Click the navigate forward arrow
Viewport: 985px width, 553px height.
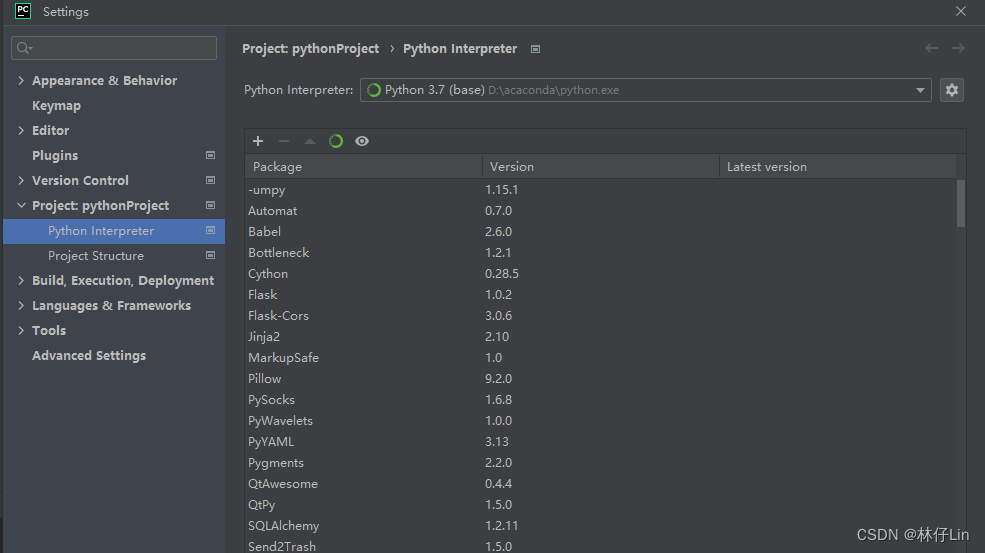tap(958, 48)
